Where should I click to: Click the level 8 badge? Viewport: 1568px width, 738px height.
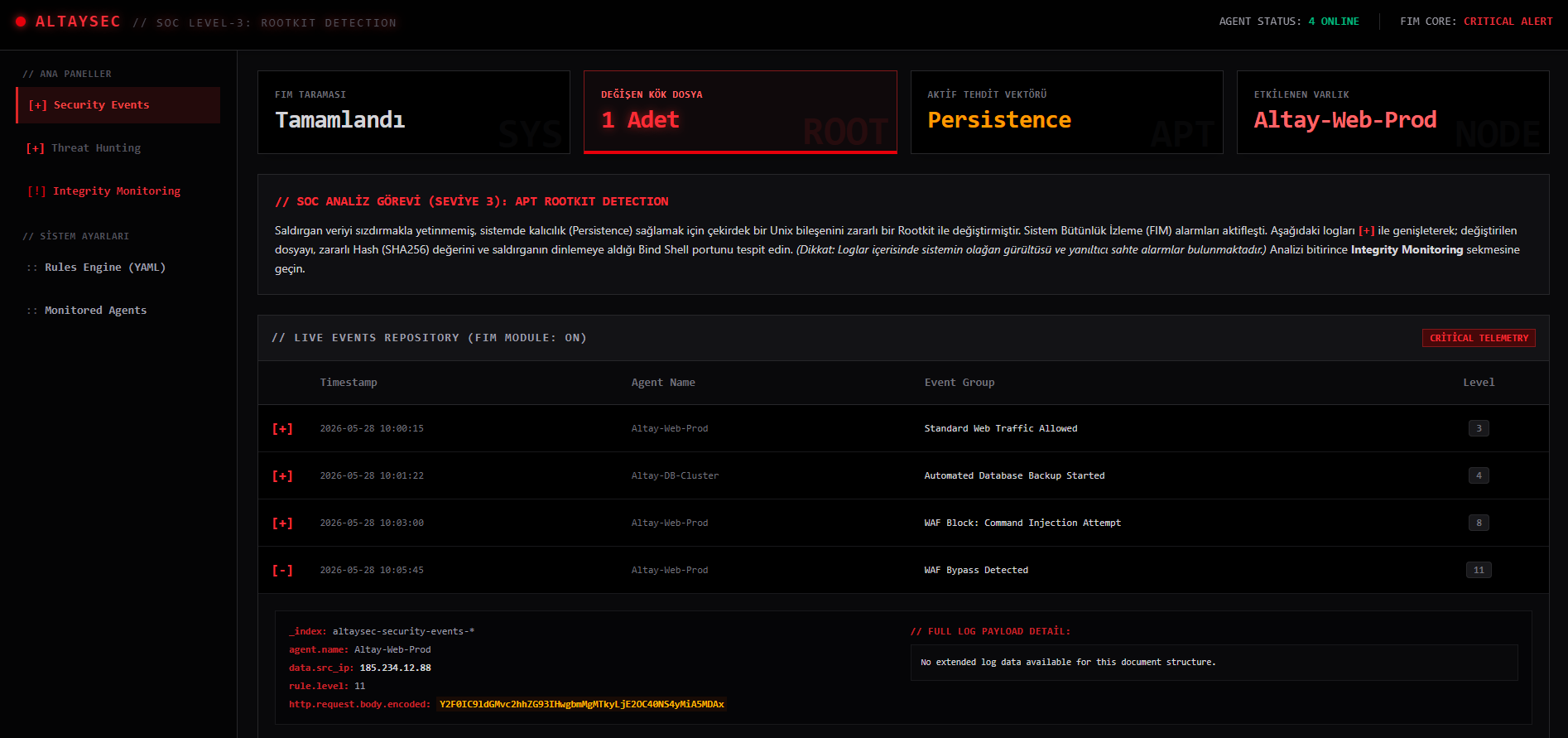(x=1479, y=523)
